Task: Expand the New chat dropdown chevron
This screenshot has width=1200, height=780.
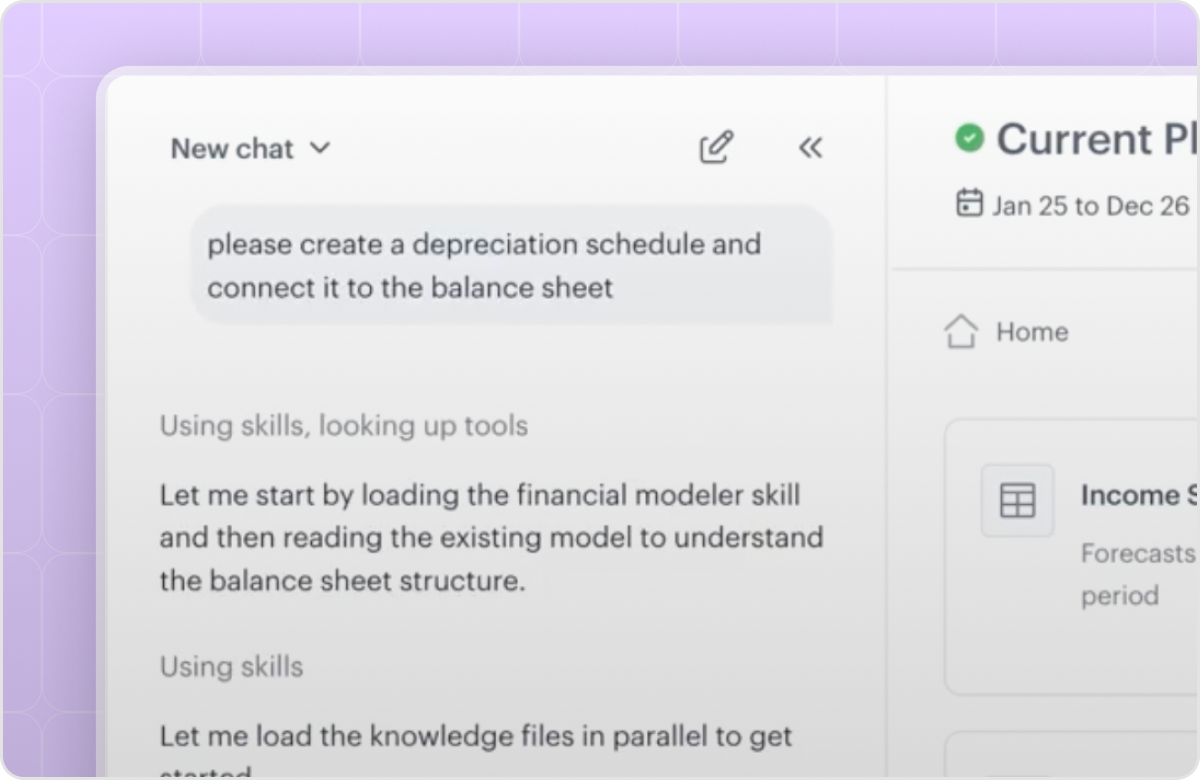Action: point(319,148)
